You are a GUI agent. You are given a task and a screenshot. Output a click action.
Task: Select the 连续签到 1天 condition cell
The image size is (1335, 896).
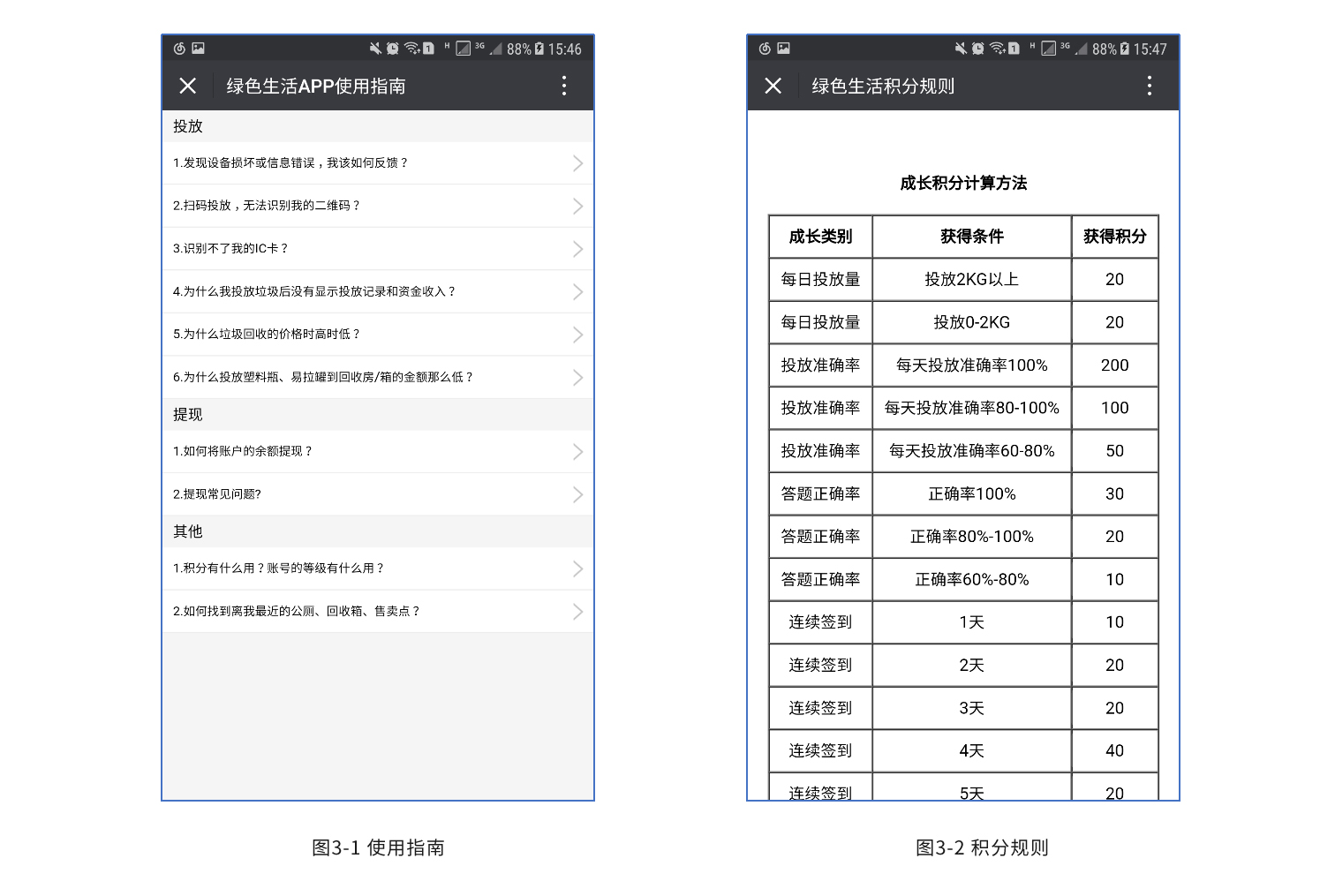click(x=972, y=622)
